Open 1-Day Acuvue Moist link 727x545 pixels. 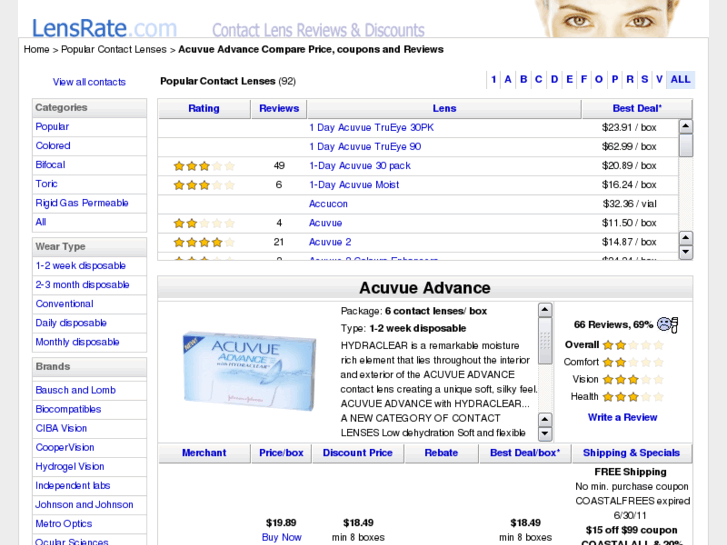(x=354, y=185)
